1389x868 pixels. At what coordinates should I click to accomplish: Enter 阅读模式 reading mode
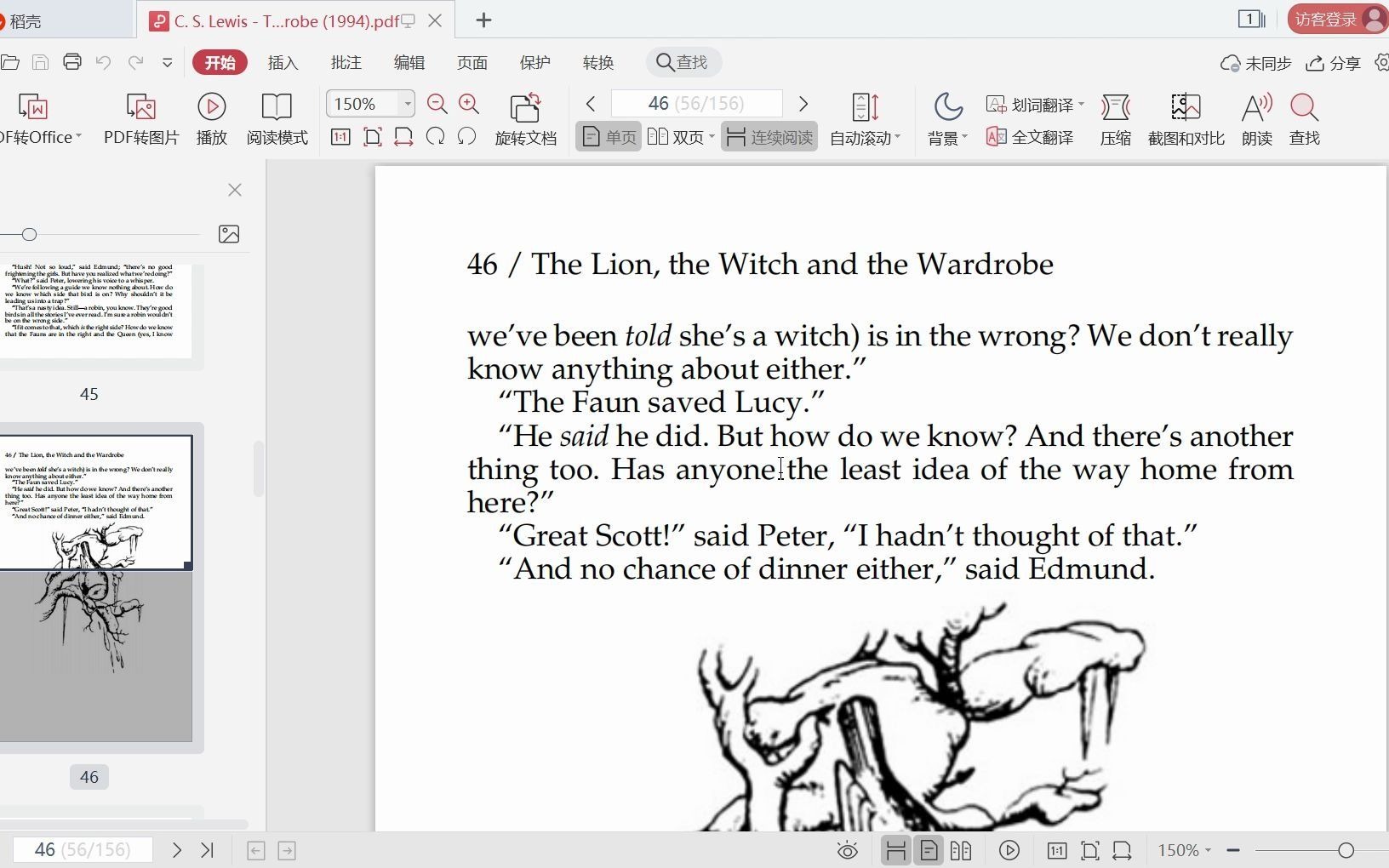[x=277, y=119]
